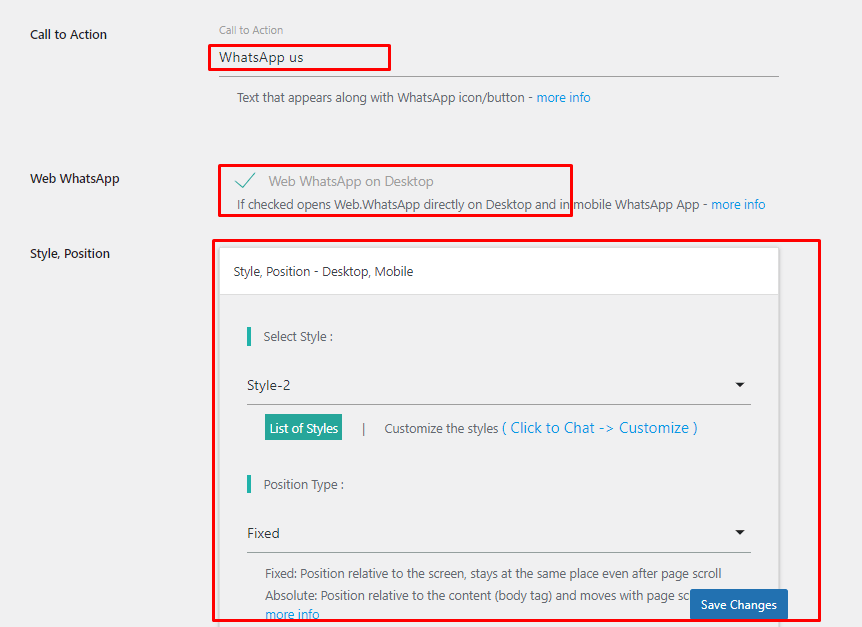Viewport: 862px width, 627px height.
Task: Click the List of Styles button
Action: 303,428
